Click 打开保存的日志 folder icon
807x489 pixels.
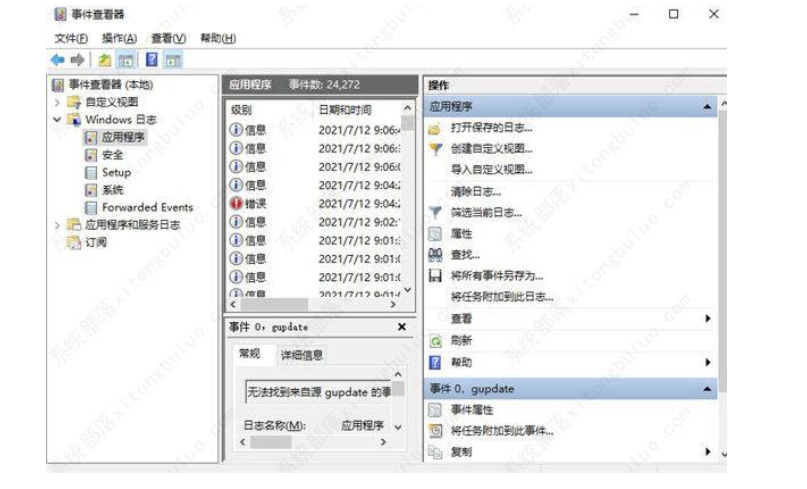tap(435, 128)
